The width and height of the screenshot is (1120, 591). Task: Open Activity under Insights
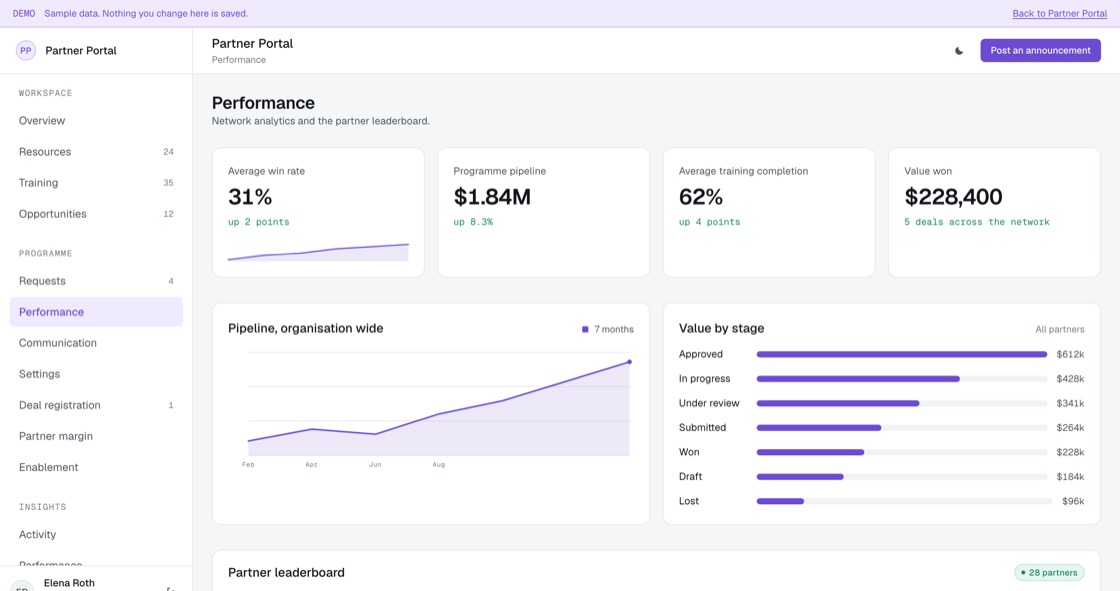96,535
